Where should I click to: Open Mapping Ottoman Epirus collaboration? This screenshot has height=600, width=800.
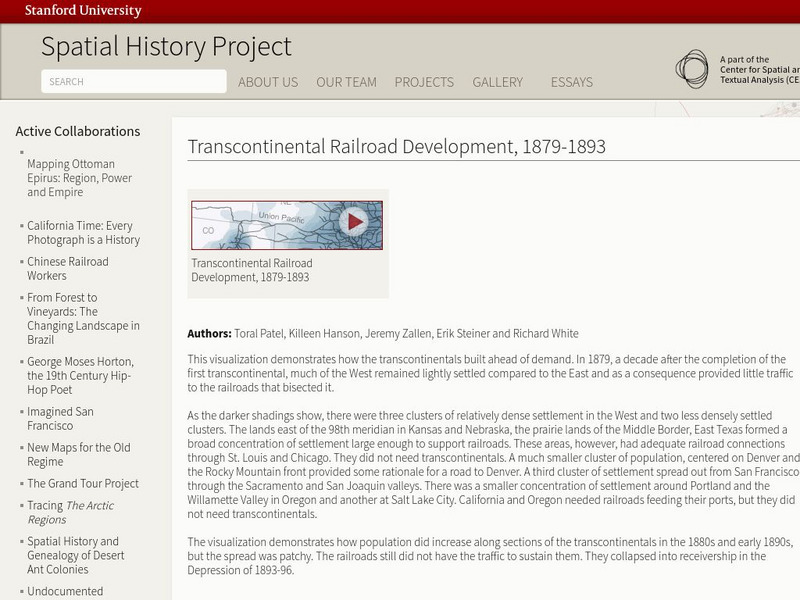(x=80, y=178)
